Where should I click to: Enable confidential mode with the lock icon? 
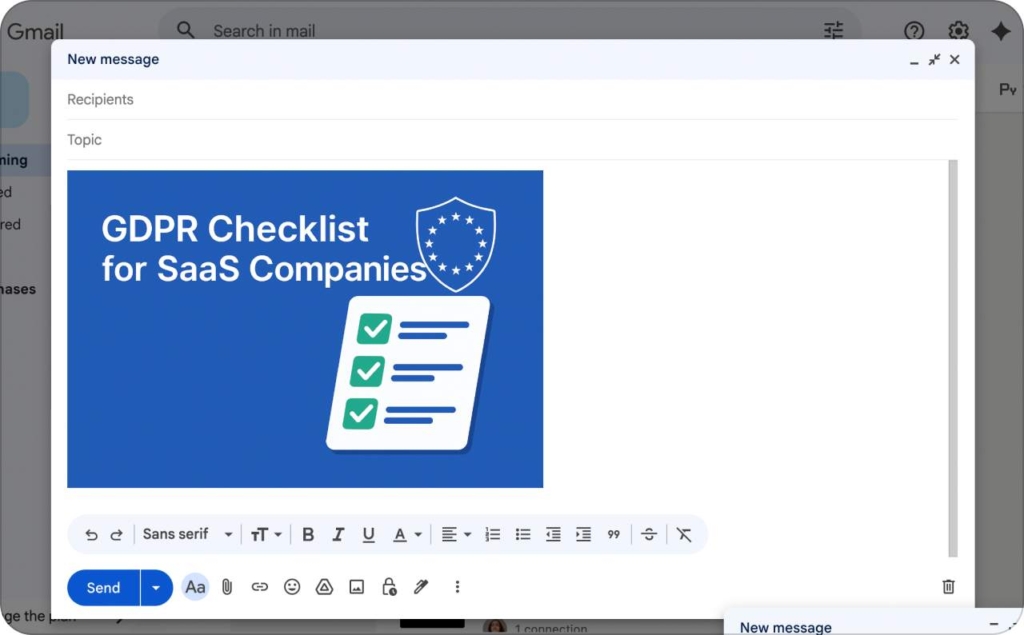pyautogui.click(x=388, y=587)
